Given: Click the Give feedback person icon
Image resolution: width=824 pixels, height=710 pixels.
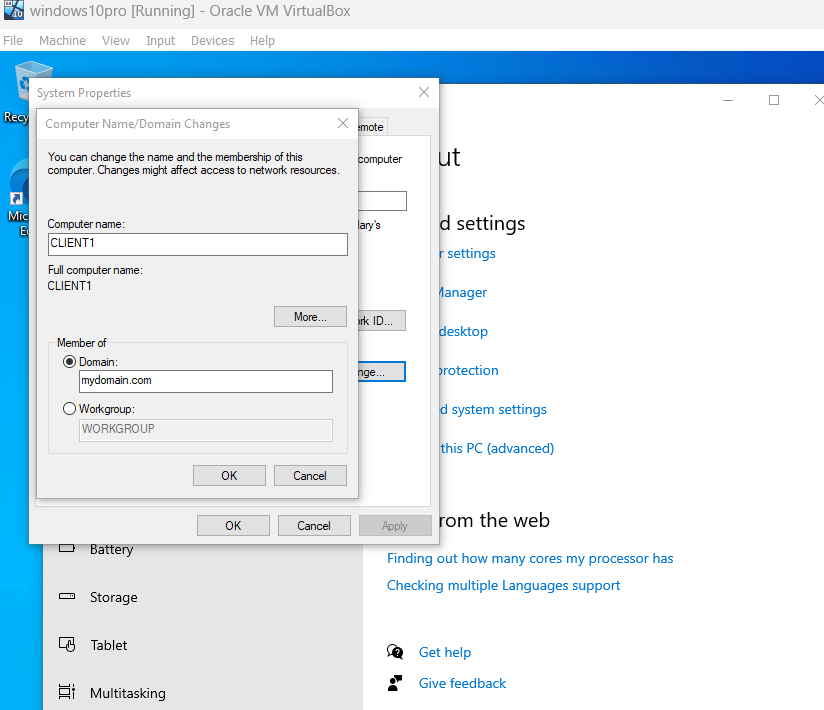Looking at the screenshot, I should click(395, 683).
